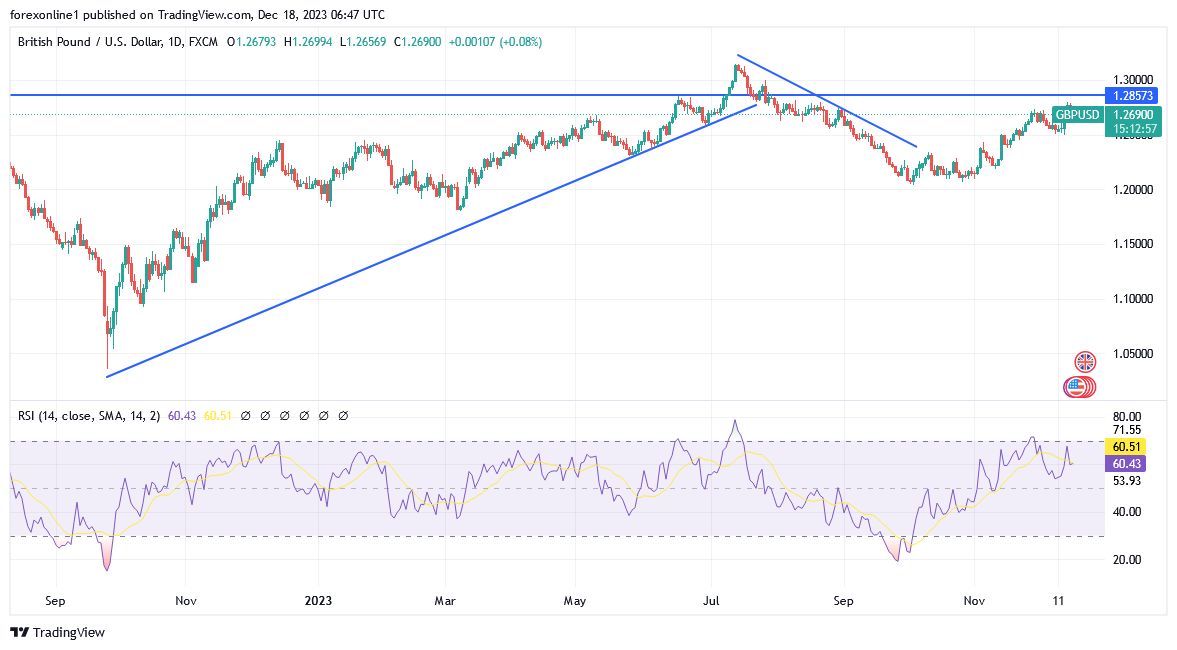
Task: Click the FXCM exchange label in the legend
Action: tap(202, 41)
